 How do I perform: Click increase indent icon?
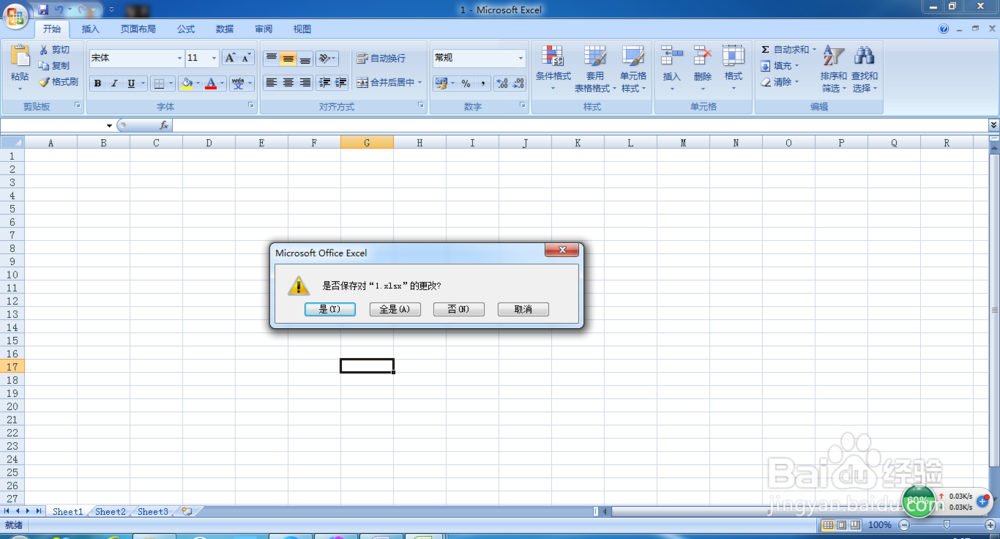click(341, 82)
